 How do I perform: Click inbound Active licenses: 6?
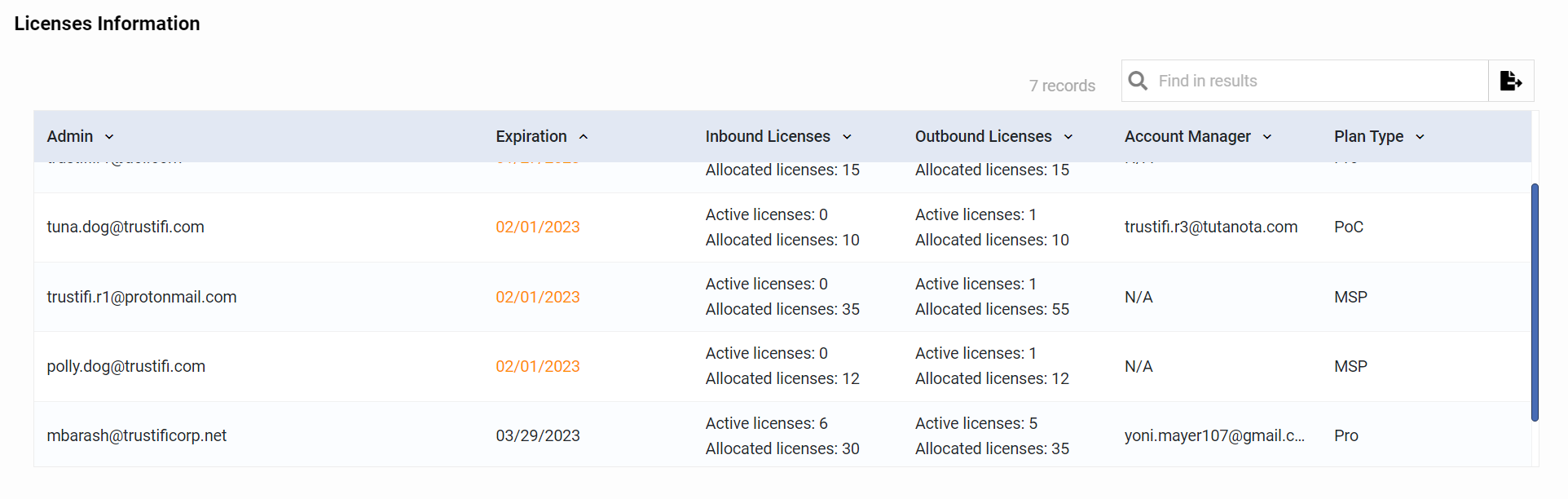767,423
